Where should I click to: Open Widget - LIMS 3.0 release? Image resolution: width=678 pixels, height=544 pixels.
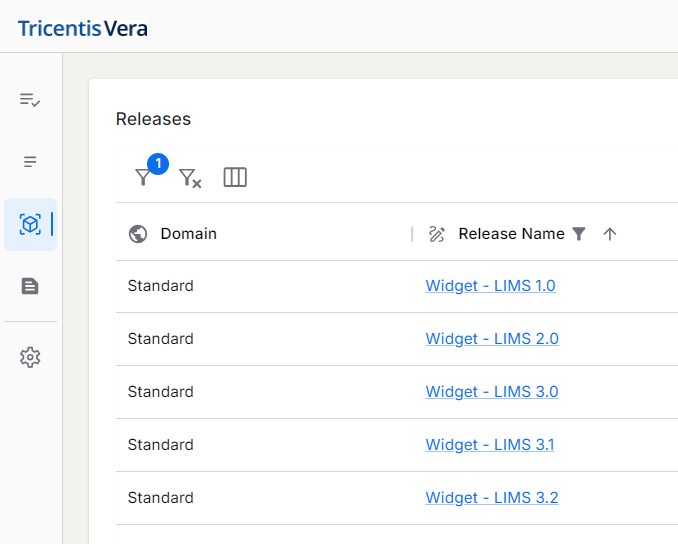492,392
